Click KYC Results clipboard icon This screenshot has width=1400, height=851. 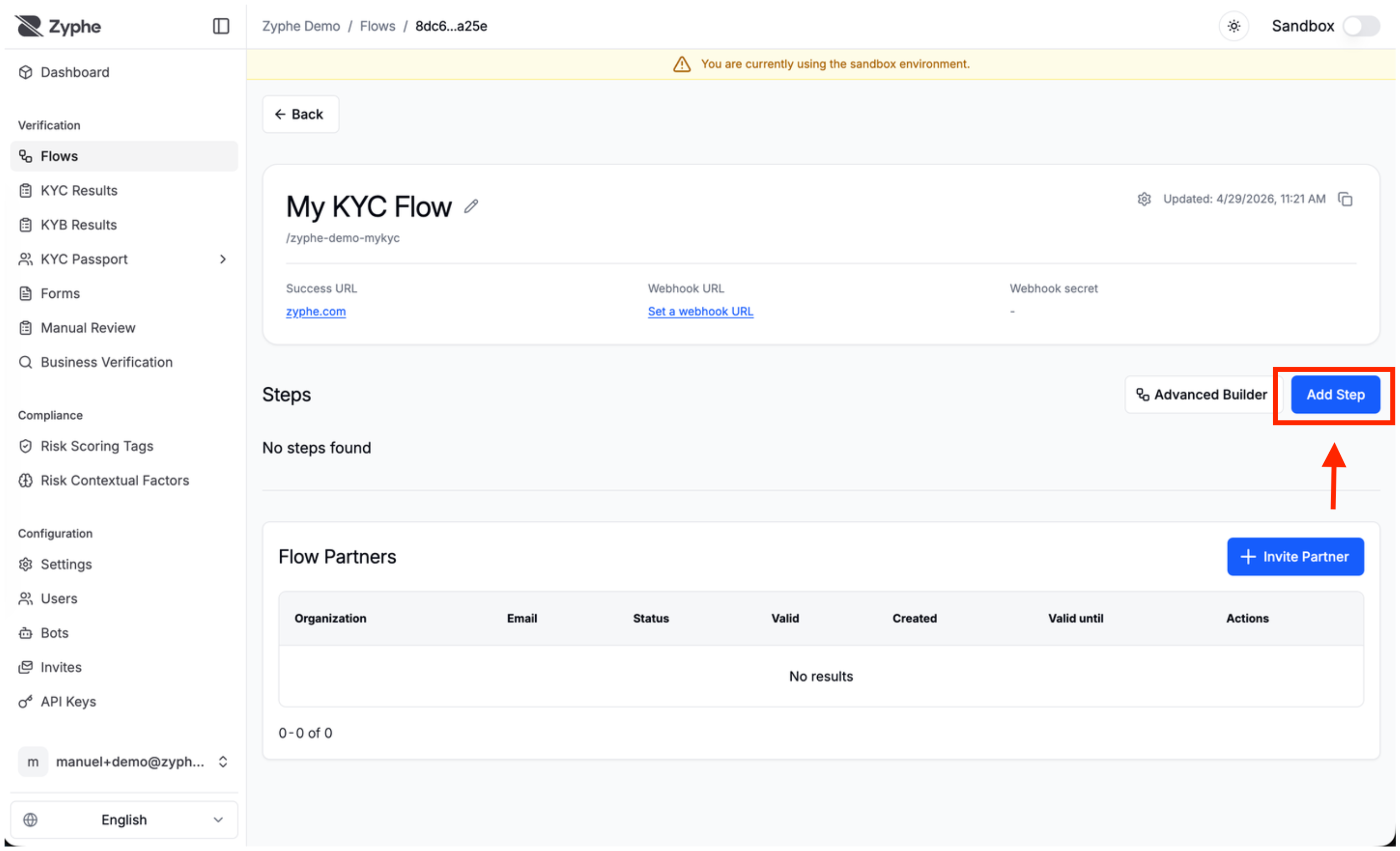pos(26,190)
